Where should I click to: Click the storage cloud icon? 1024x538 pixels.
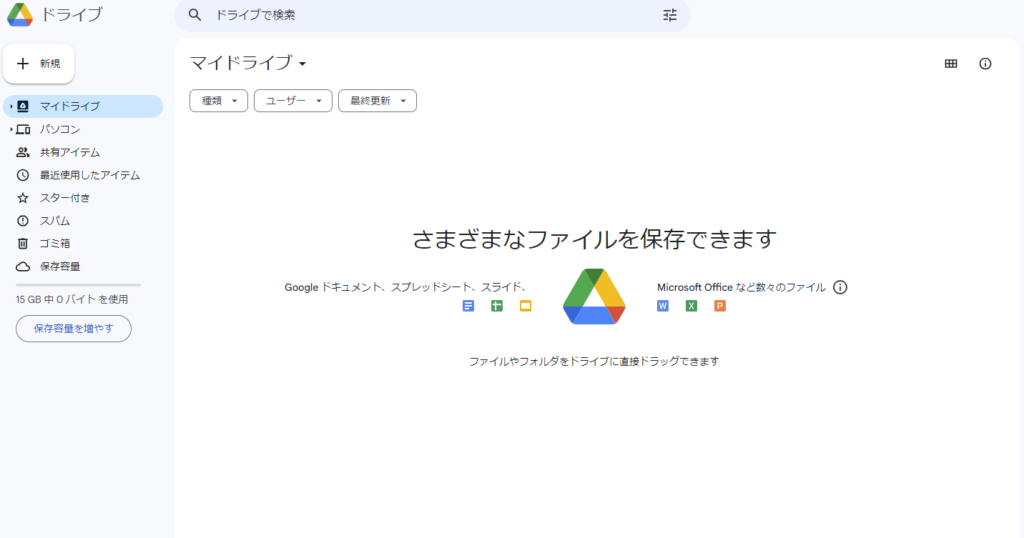23,266
